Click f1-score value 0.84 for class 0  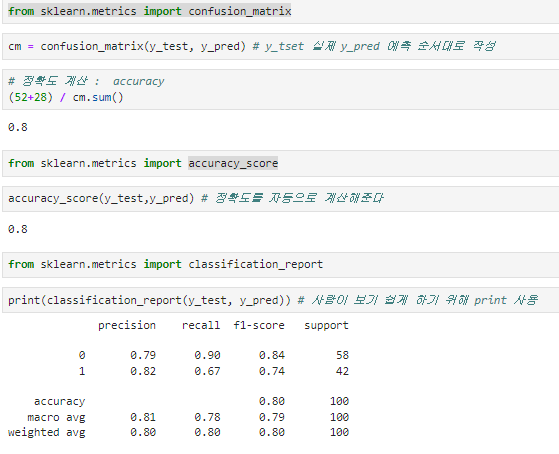point(272,355)
